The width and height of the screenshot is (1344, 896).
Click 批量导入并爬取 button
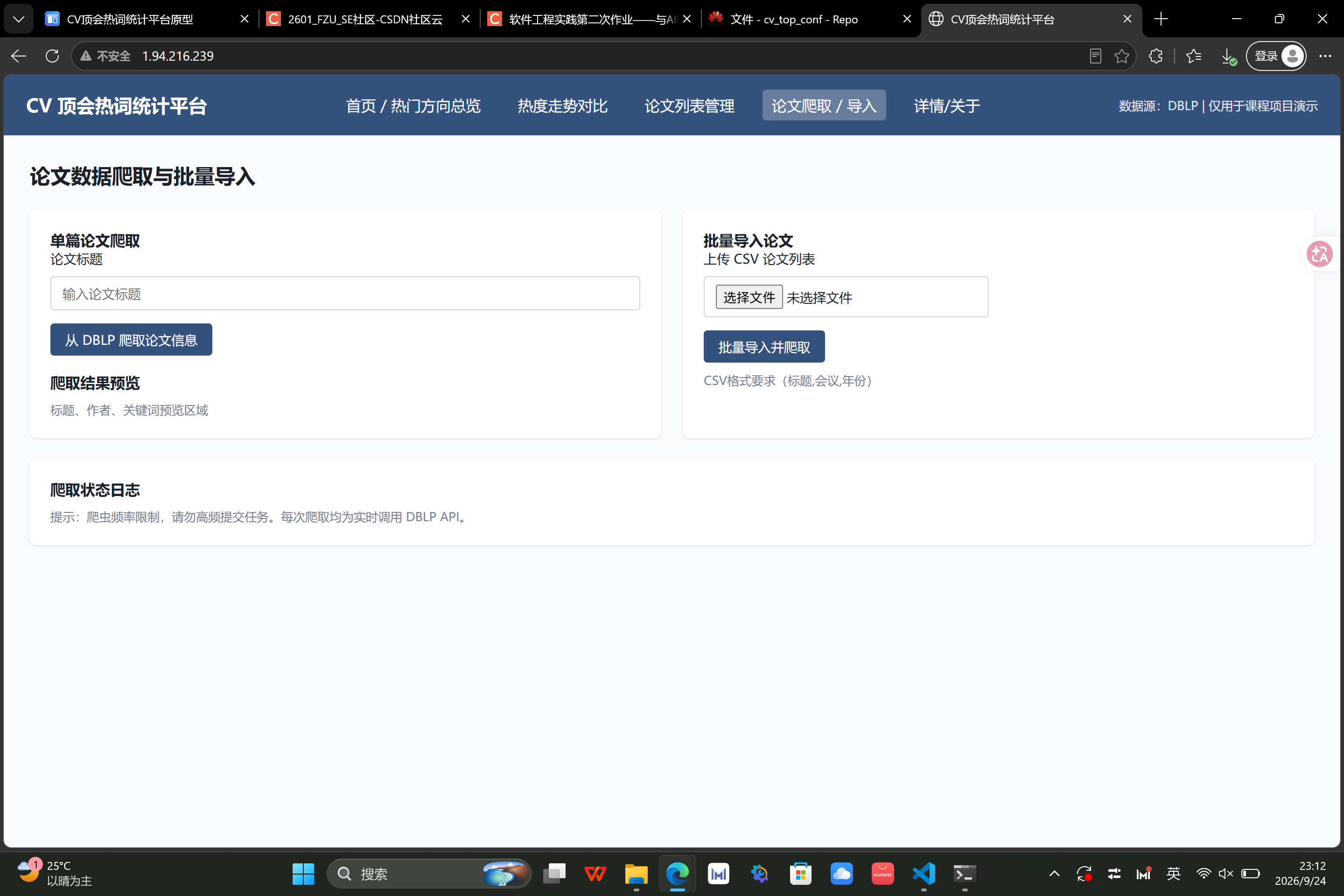pos(764,346)
